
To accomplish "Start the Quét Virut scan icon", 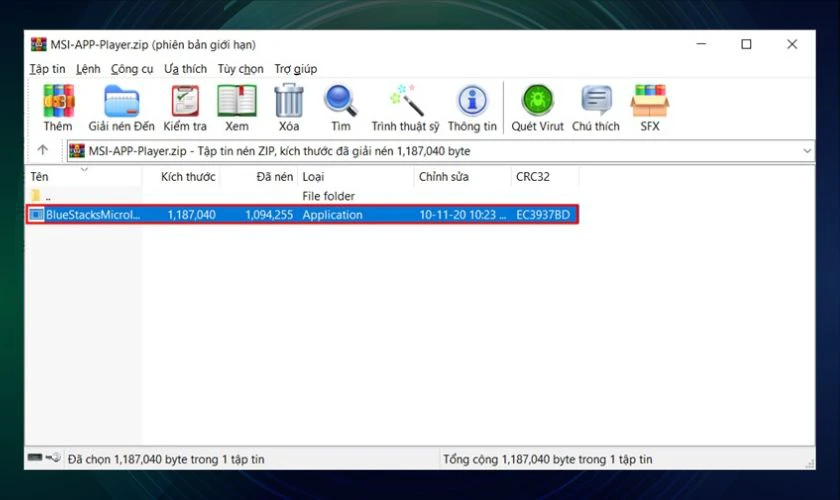I will 537,101.
